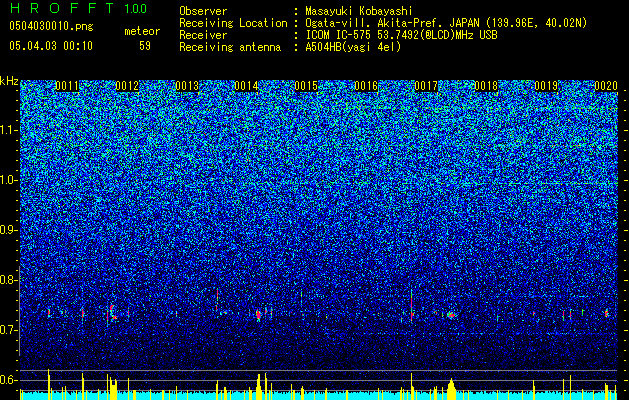
Task: Click the 0.8 kHz axis tick label
Action: point(9,280)
